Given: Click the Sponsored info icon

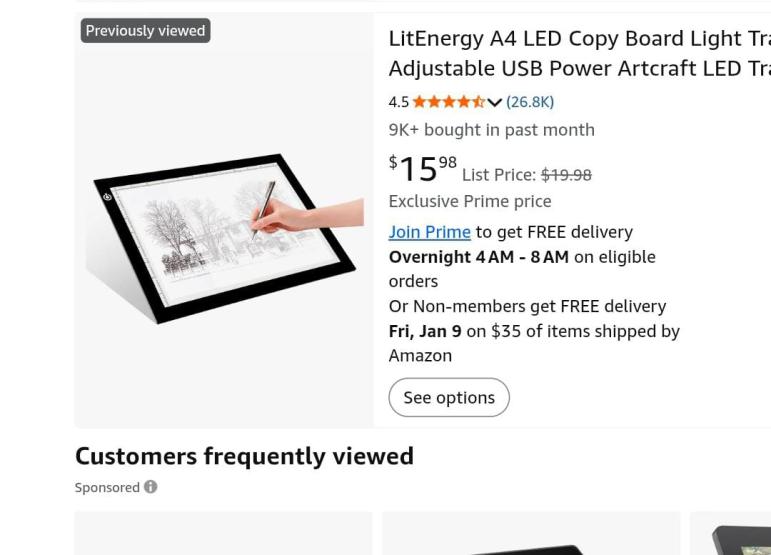Looking at the screenshot, I should coord(151,487).
